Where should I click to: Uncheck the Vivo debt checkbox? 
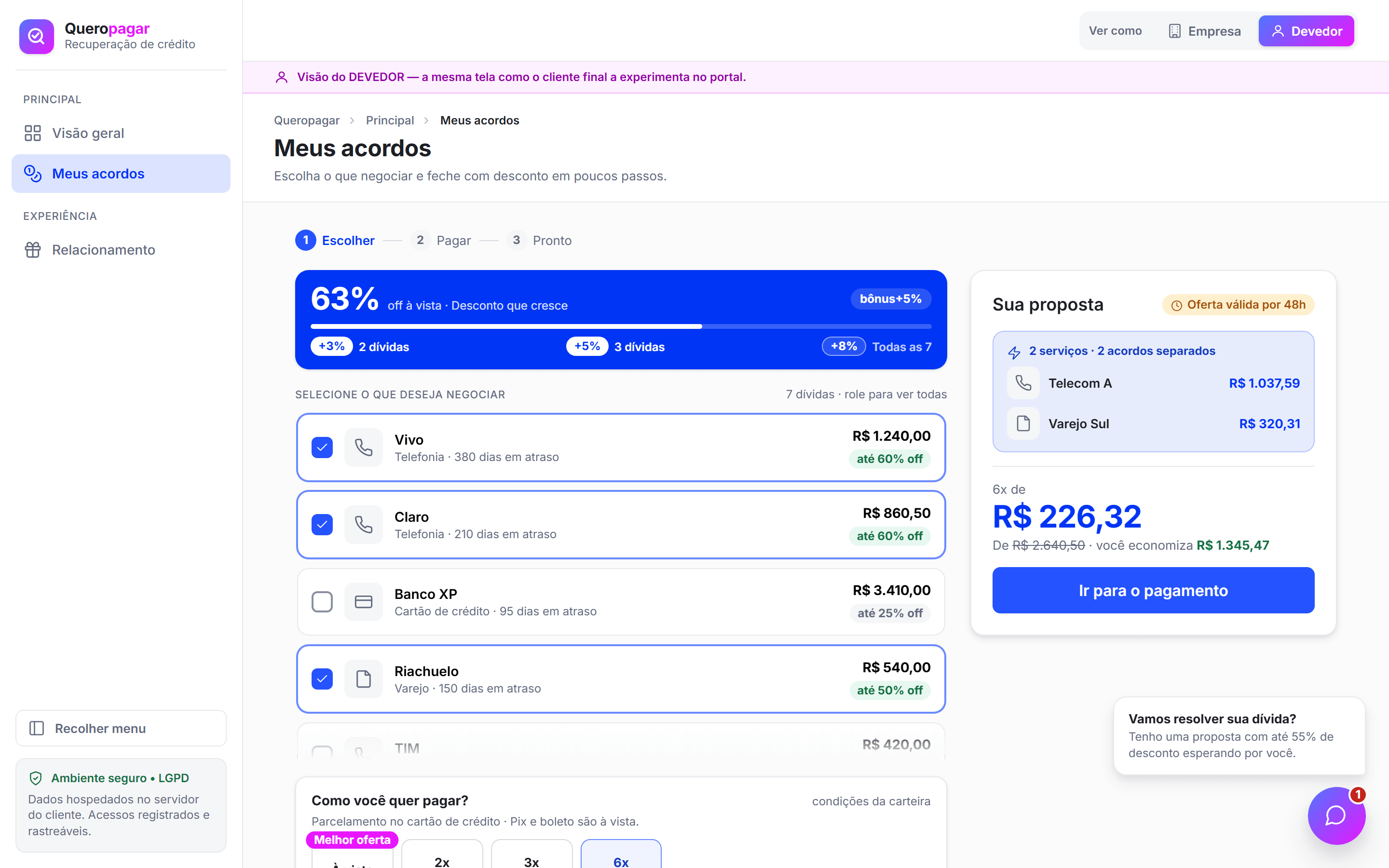point(322,447)
